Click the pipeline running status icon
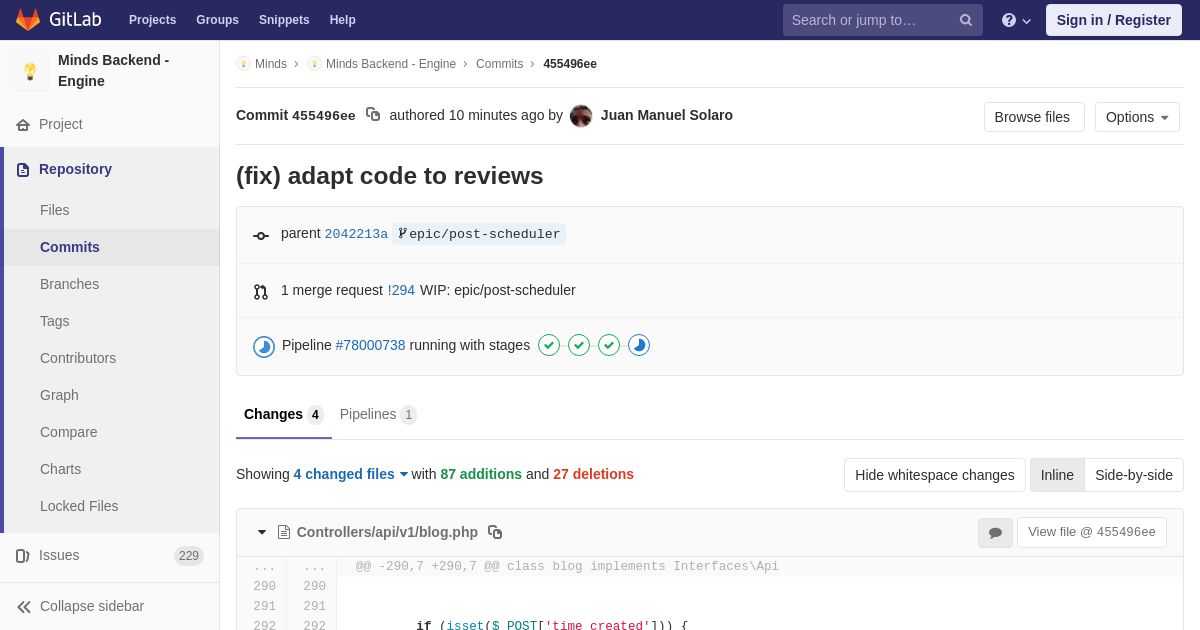The width and height of the screenshot is (1200, 630). pos(264,347)
